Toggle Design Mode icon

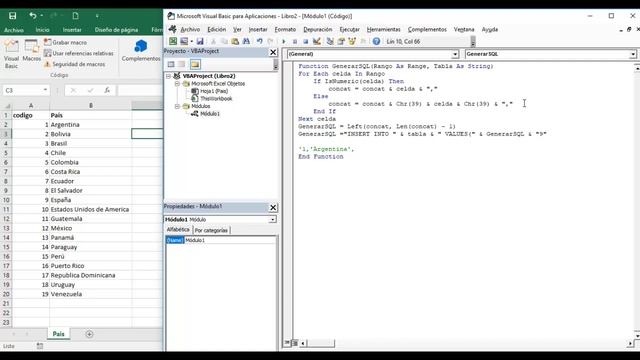point(316,41)
